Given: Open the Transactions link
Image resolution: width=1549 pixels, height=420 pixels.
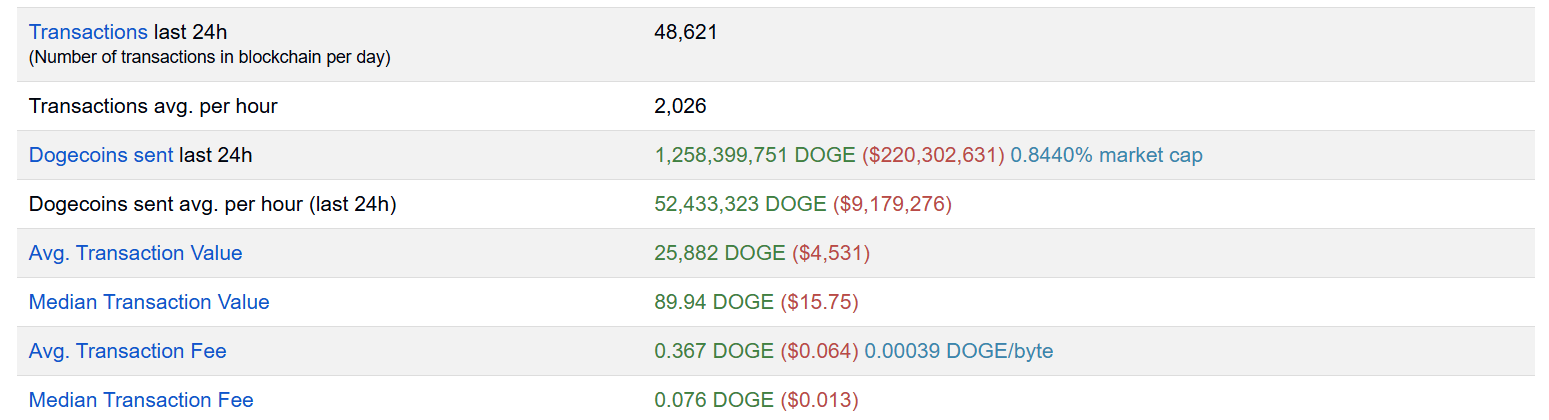Looking at the screenshot, I should point(88,32).
